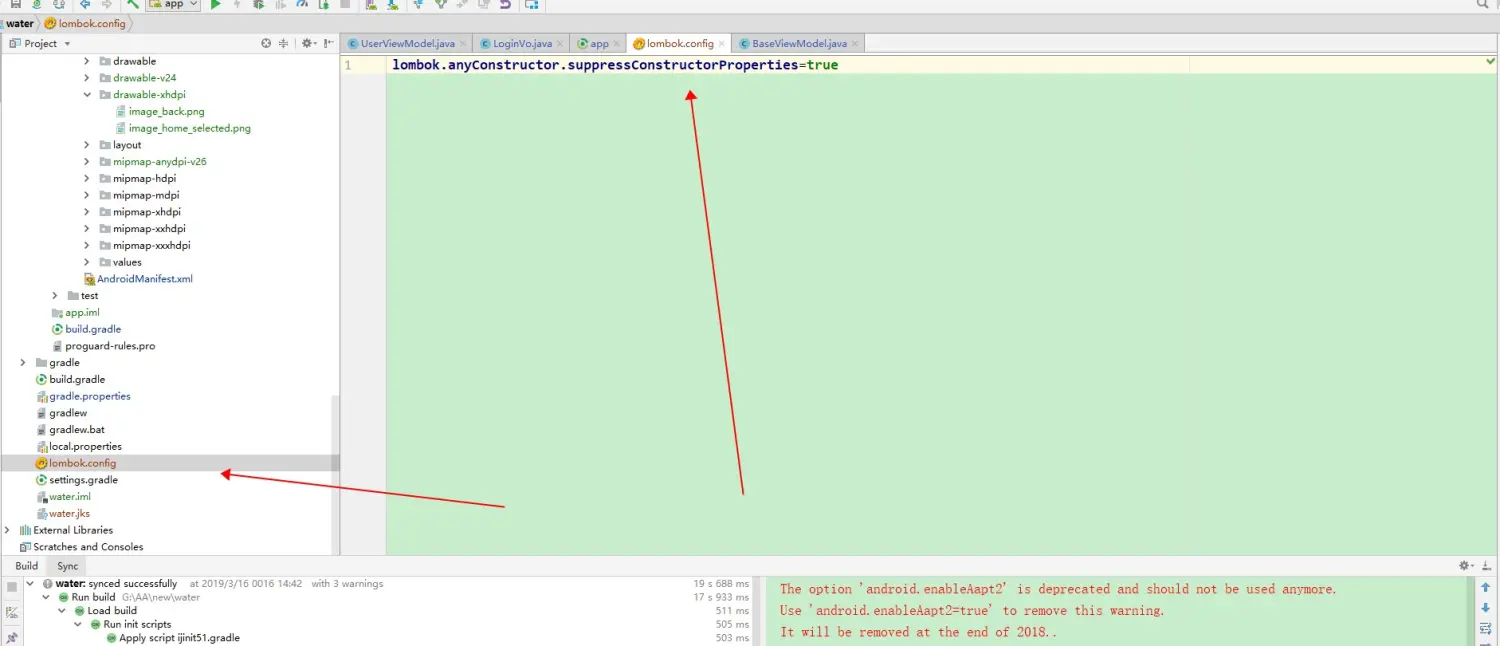The height and width of the screenshot is (646, 1500).
Task: Switch to BaseViewModel.java tab
Action: tap(799, 43)
